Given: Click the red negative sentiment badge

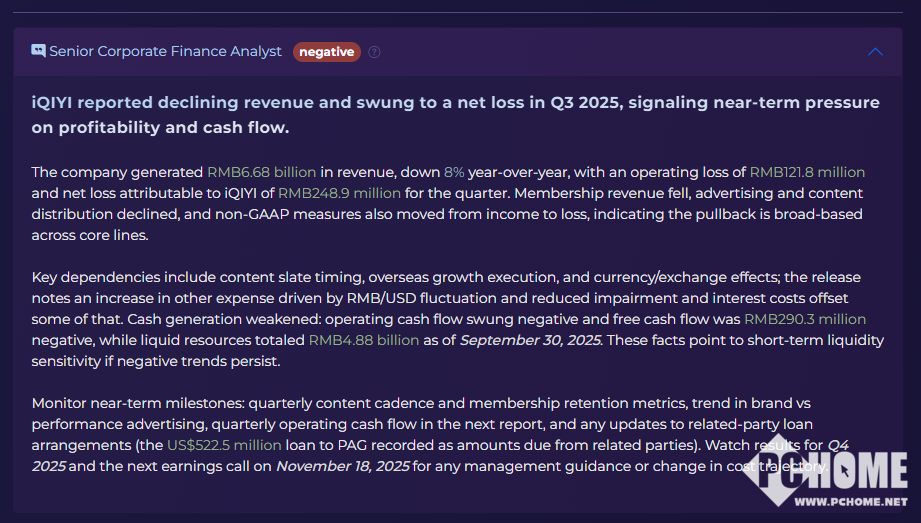Looking at the screenshot, I should pyautogui.click(x=326, y=52).
